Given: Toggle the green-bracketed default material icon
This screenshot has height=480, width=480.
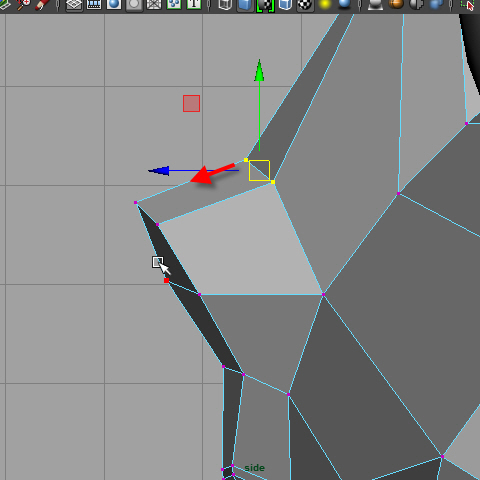Looking at the screenshot, I should click(265, 5).
